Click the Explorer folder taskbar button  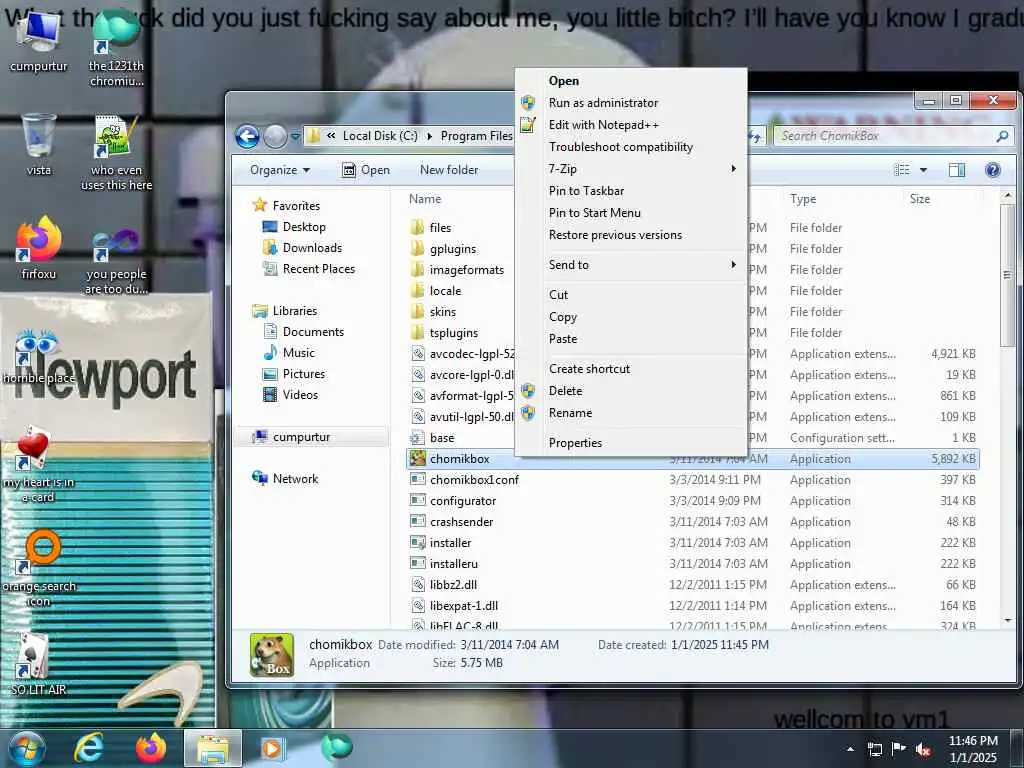212,748
